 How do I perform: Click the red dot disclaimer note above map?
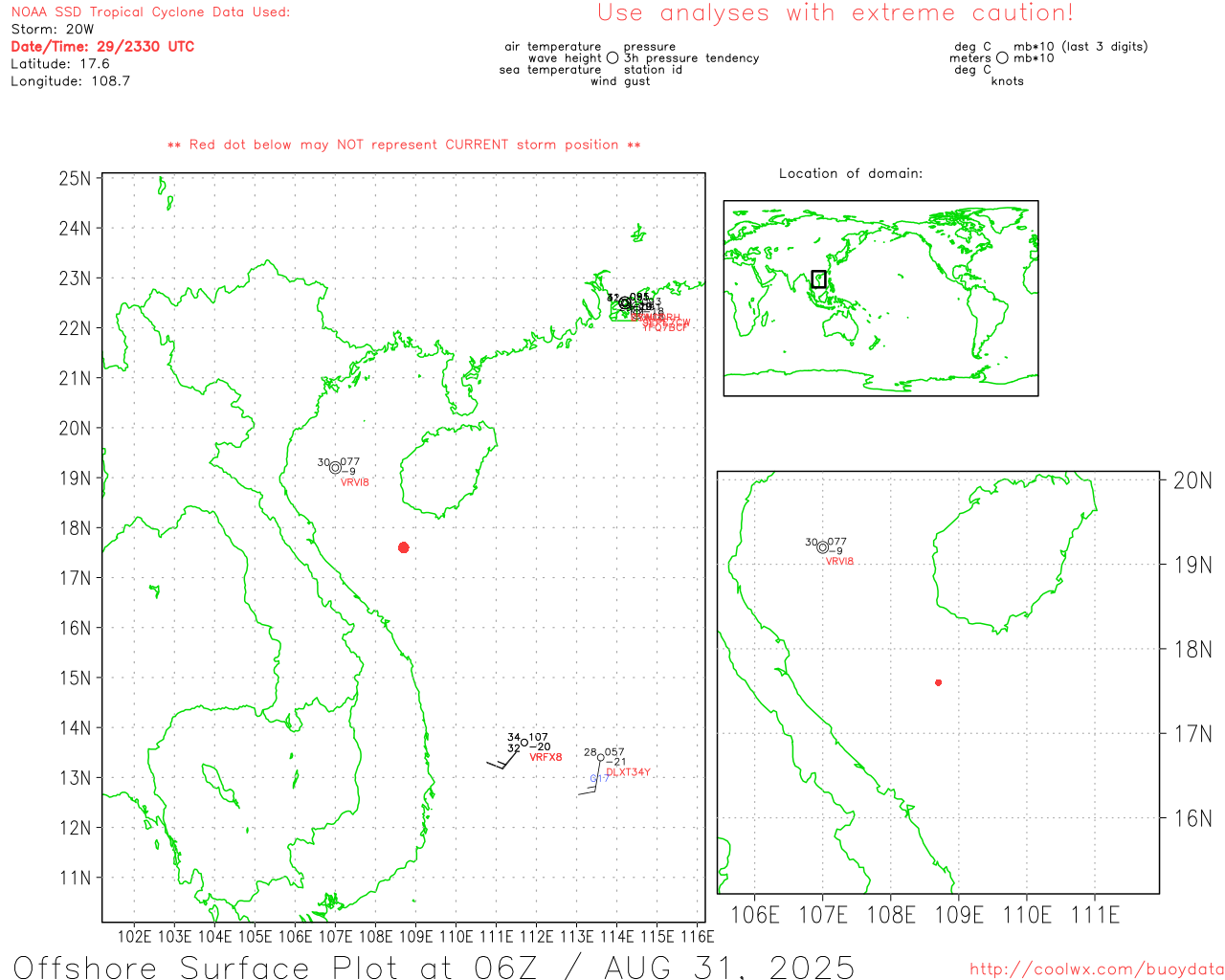[x=404, y=145]
